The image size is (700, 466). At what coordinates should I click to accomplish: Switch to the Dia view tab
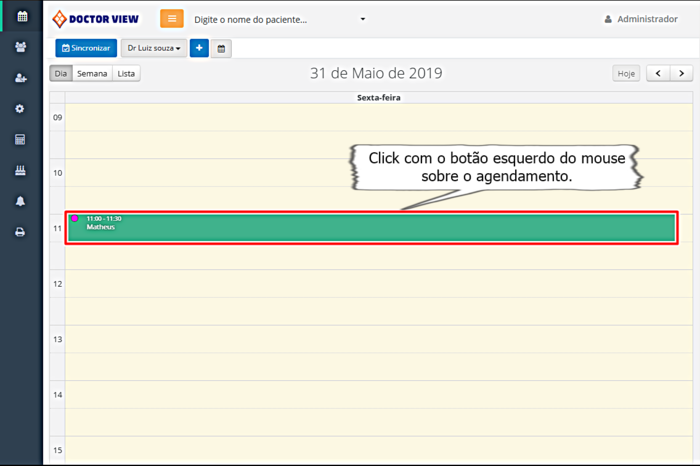coord(61,74)
